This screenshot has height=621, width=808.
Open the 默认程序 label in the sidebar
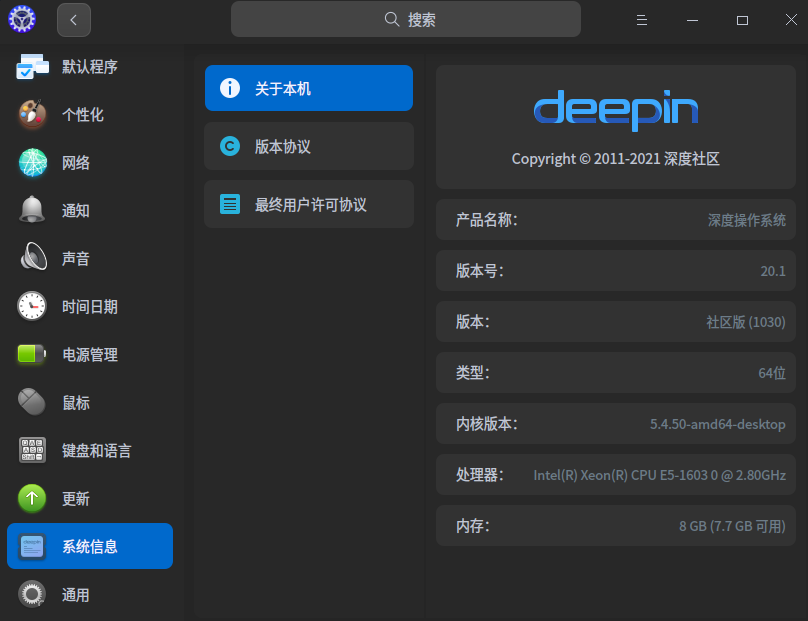pos(90,66)
